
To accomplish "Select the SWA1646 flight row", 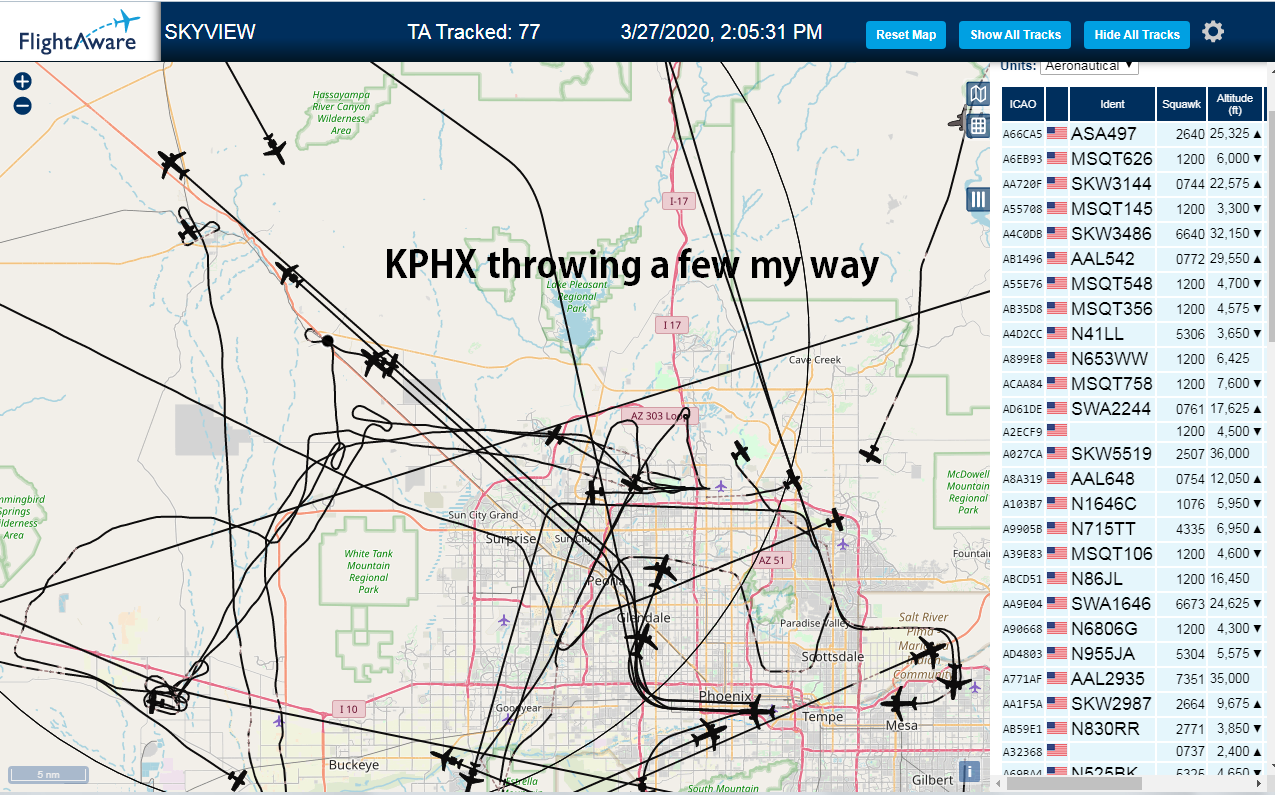I will (x=1134, y=603).
